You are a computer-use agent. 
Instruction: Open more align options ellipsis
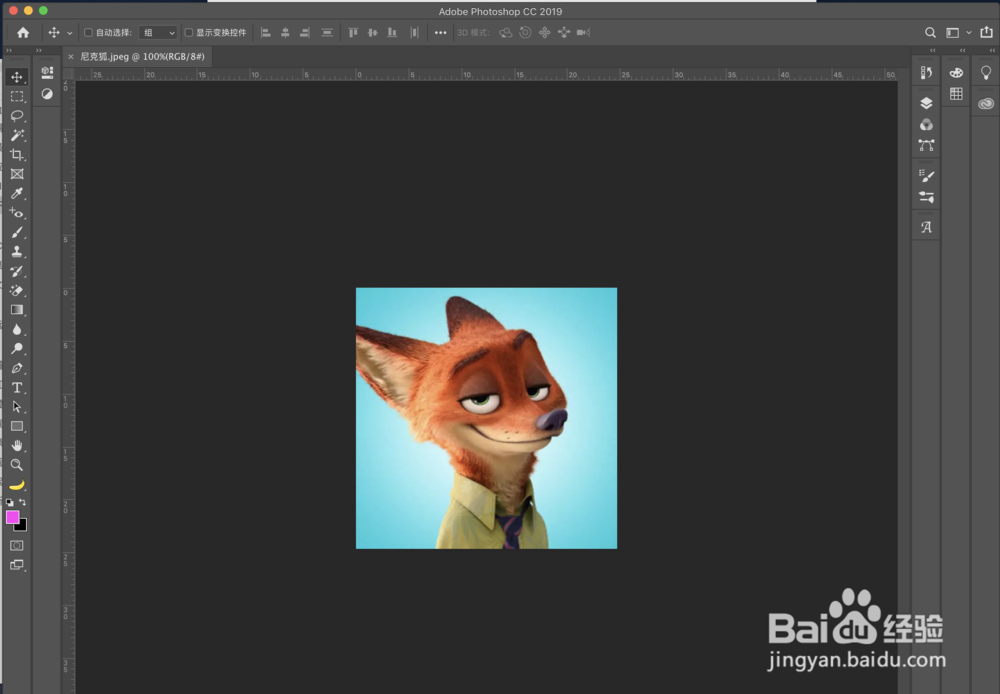tap(440, 33)
